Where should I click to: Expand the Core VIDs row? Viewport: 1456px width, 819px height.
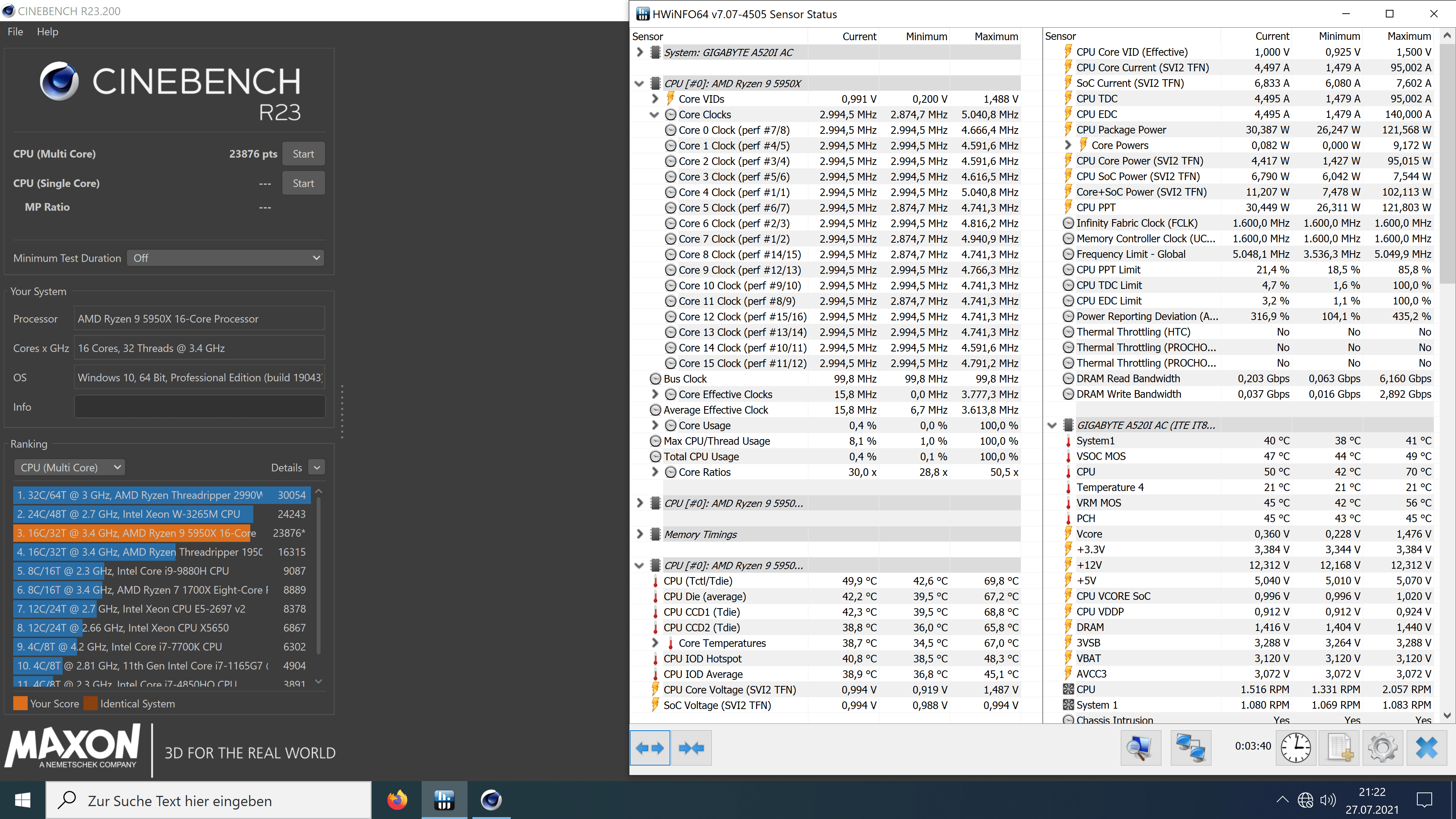pos(654,99)
